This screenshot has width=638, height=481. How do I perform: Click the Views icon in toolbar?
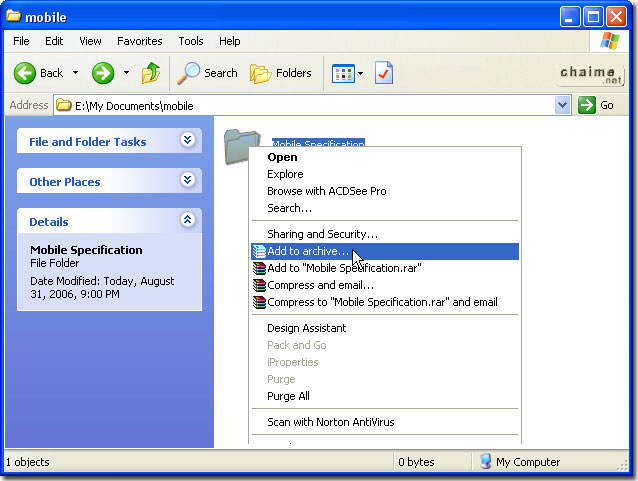[x=342, y=73]
